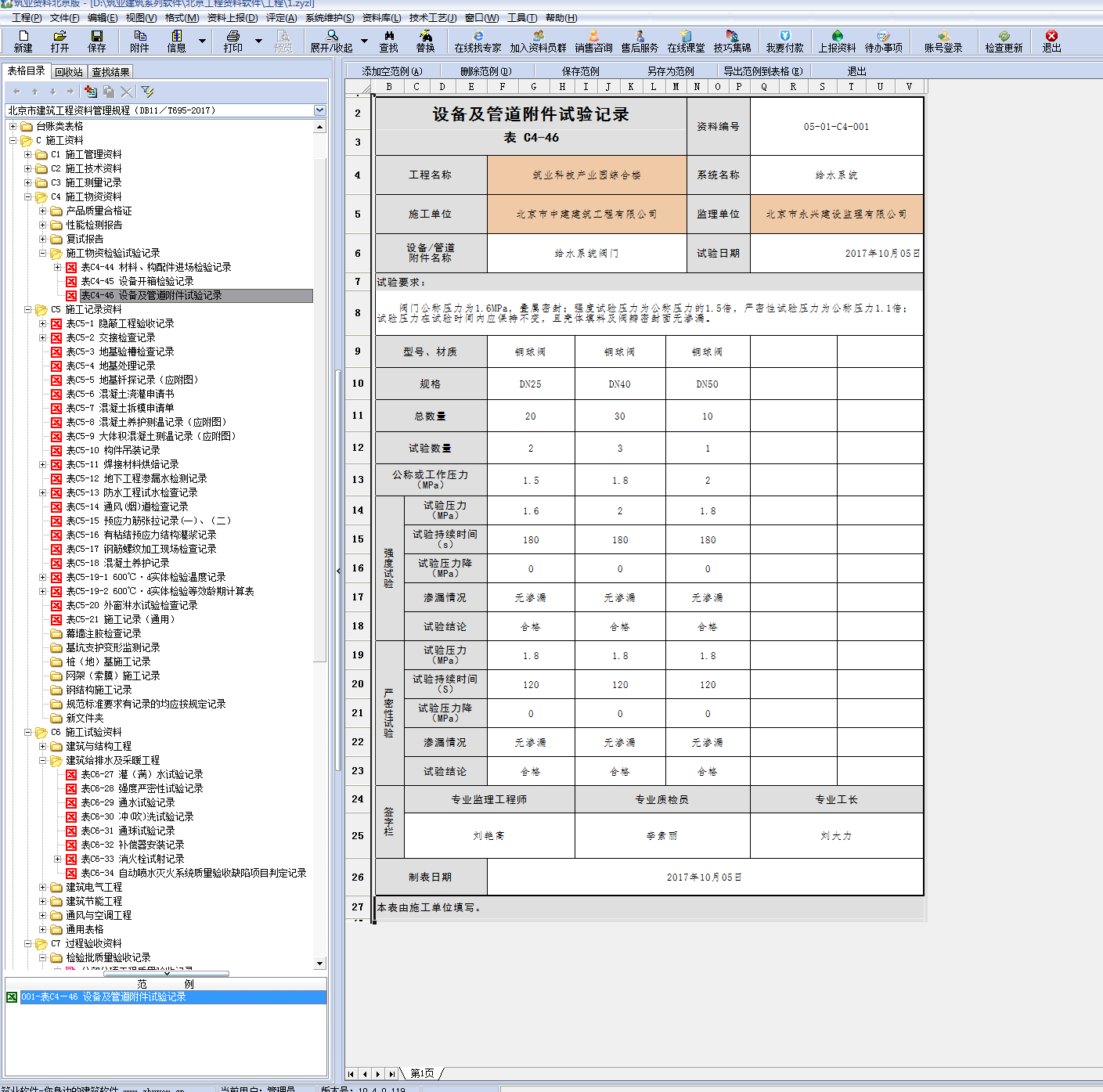Open the 待办事项 to-do icon
The image size is (1103, 1092).
pyautogui.click(x=884, y=41)
